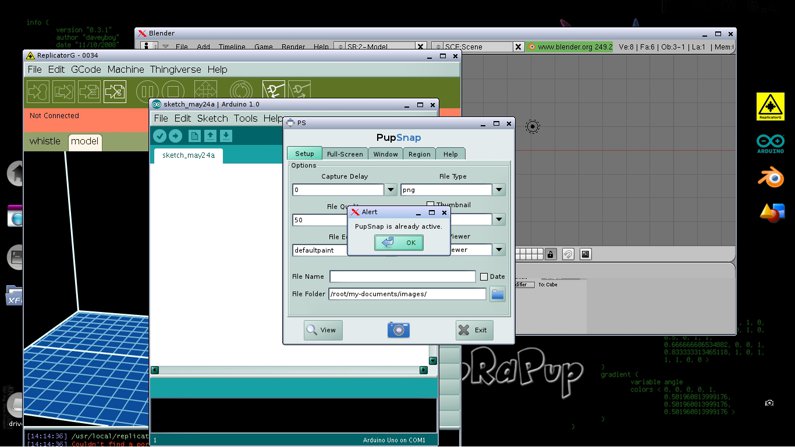Switch to Window tab in PupSnap
The image size is (795, 447).
tap(385, 154)
